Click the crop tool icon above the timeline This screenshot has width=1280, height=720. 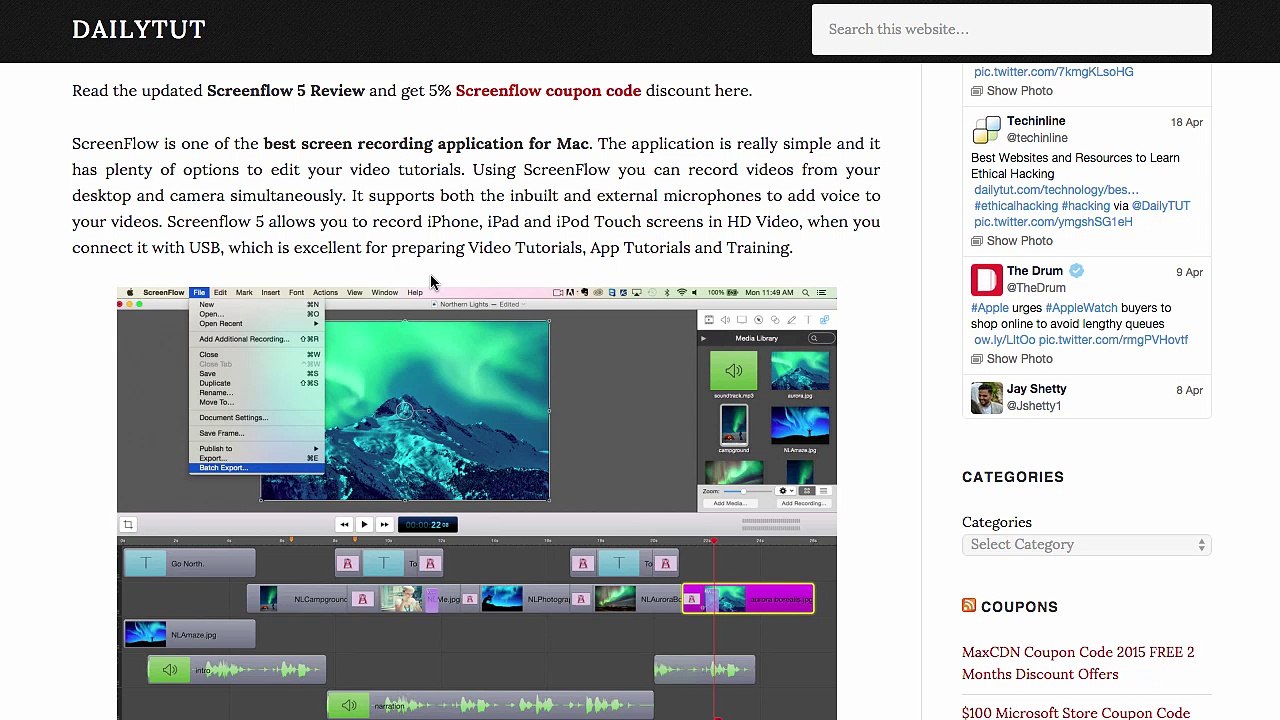click(128, 524)
